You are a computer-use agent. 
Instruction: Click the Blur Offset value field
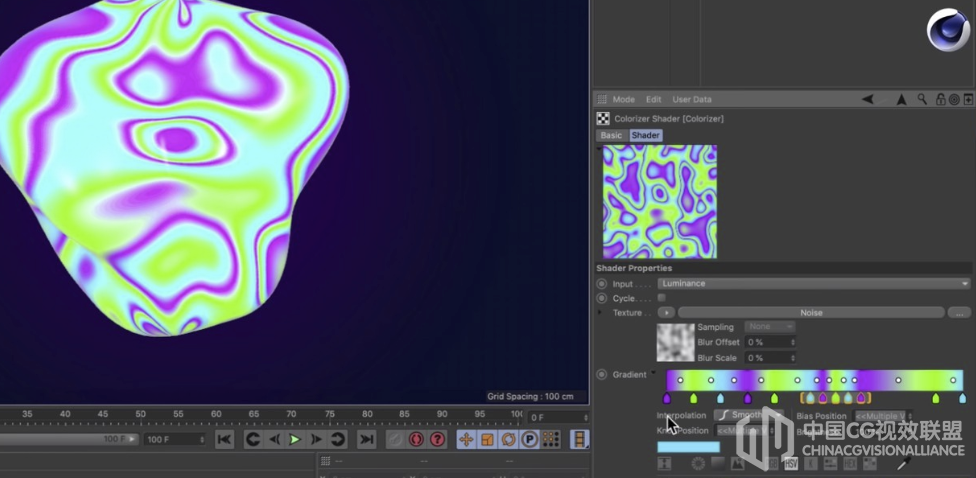coord(770,342)
